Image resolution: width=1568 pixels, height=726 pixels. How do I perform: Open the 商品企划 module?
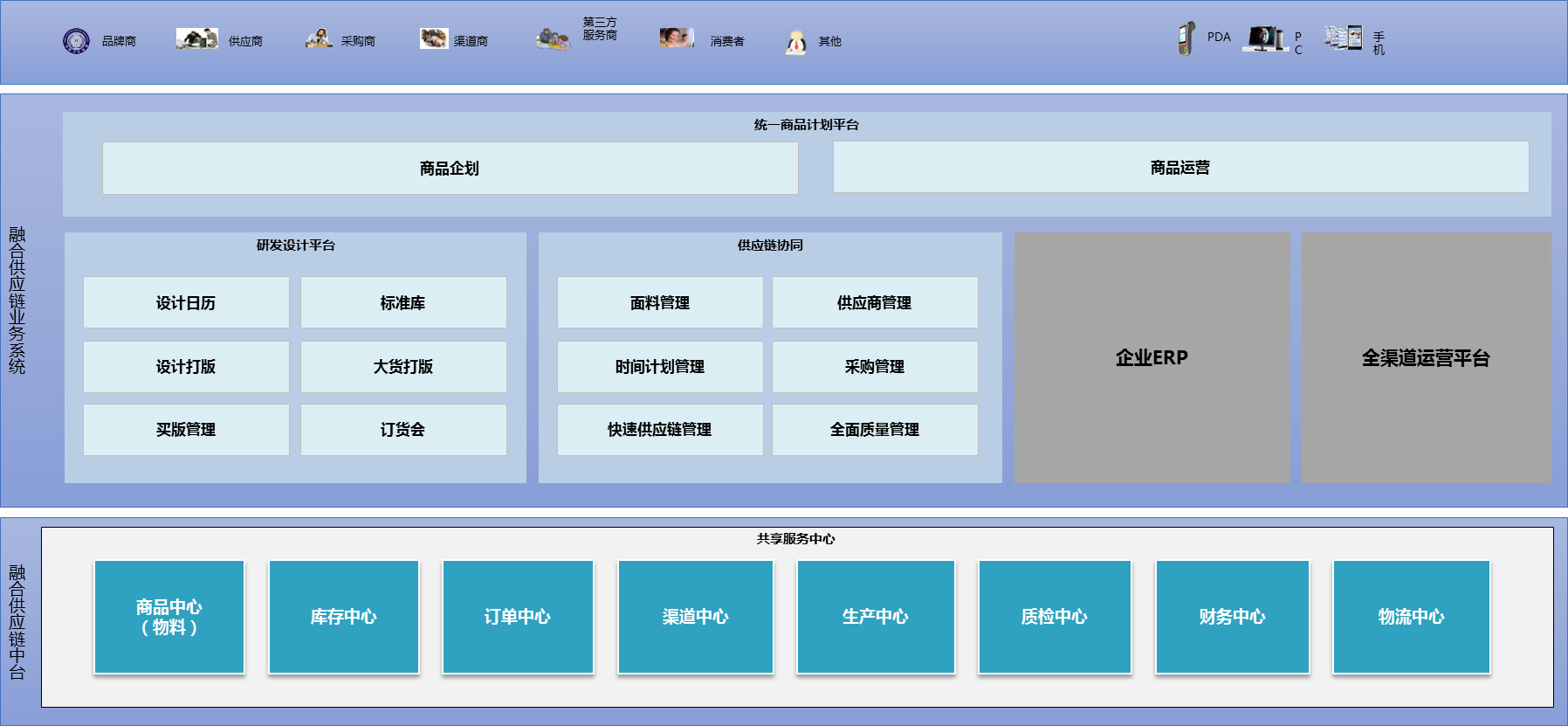(x=450, y=168)
